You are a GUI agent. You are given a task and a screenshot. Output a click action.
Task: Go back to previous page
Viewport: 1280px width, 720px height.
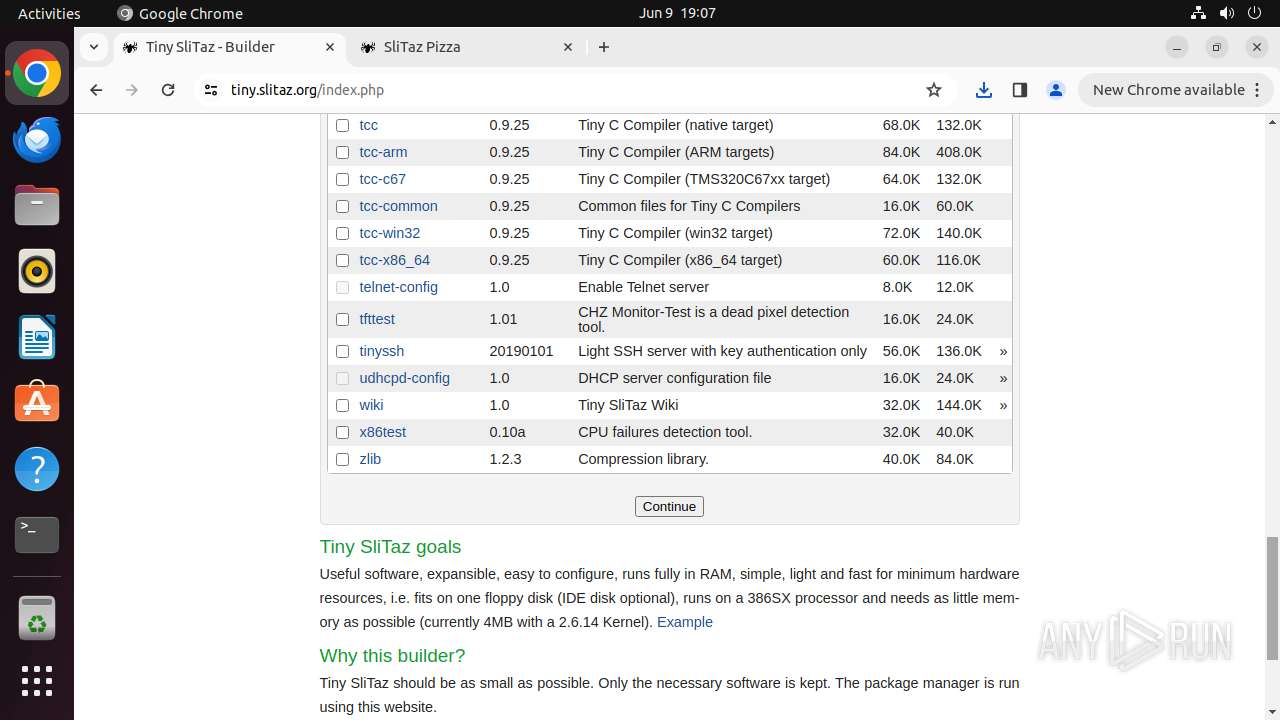[x=96, y=90]
